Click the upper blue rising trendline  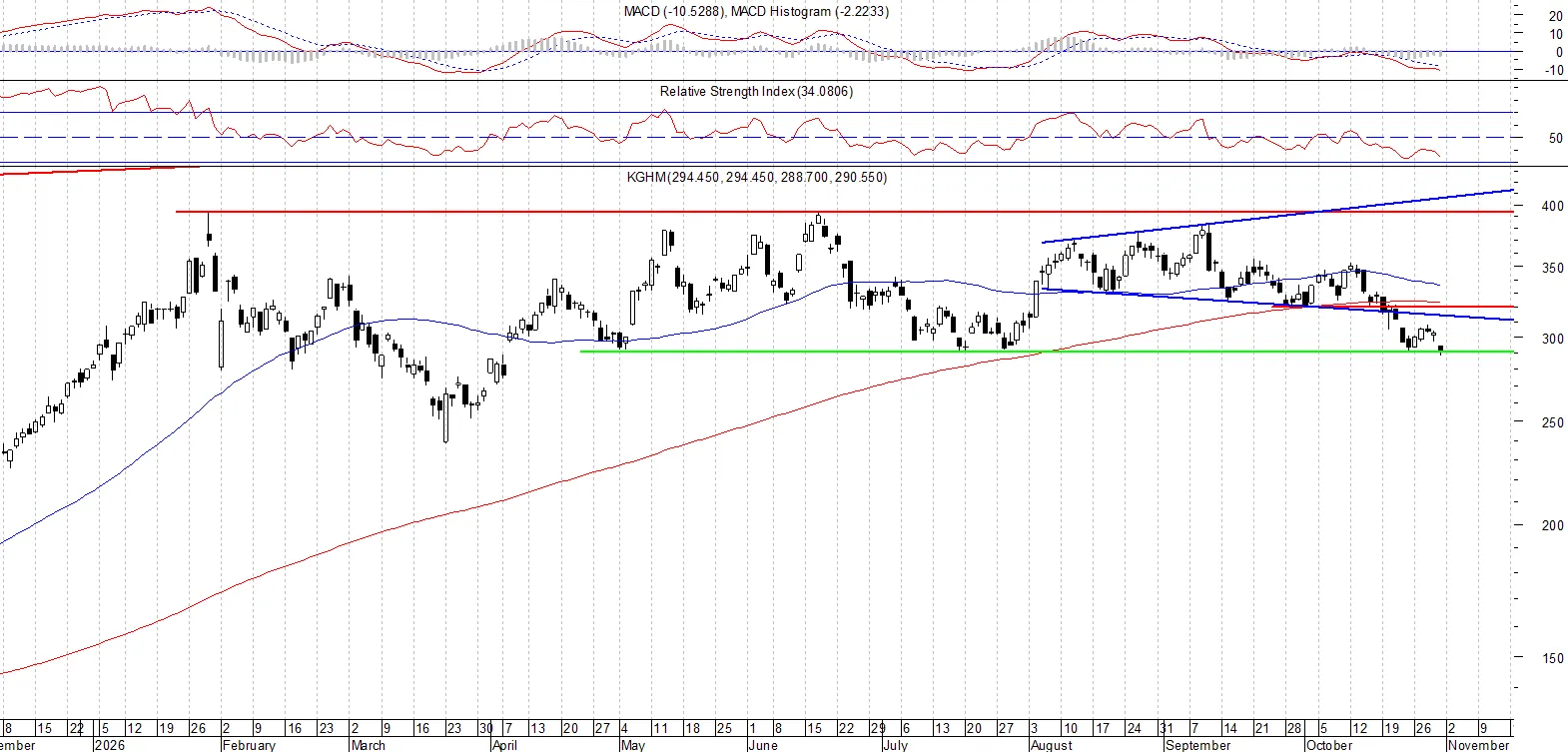(1278, 216)
